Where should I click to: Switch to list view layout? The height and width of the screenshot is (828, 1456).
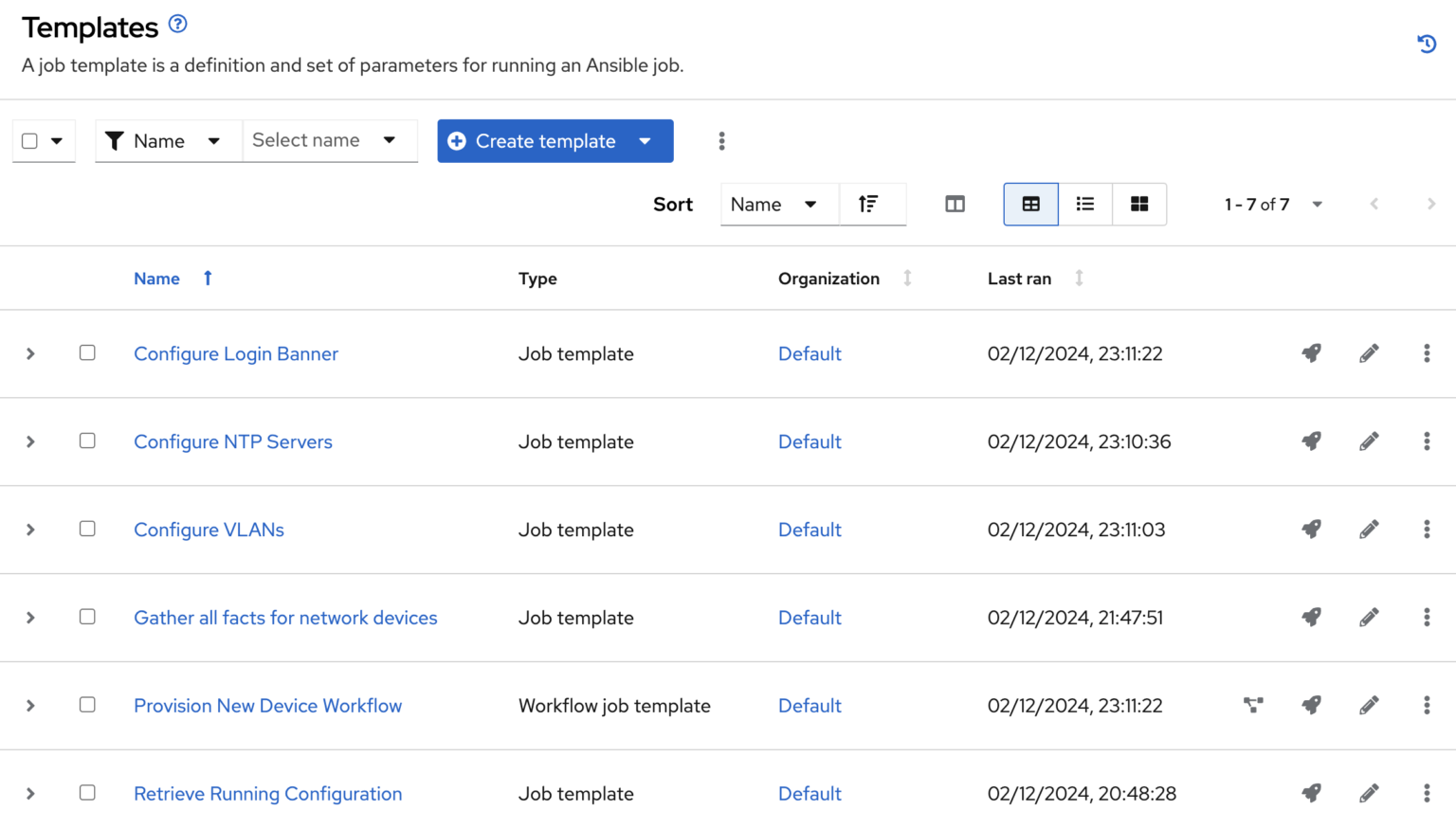point(1085,205)
